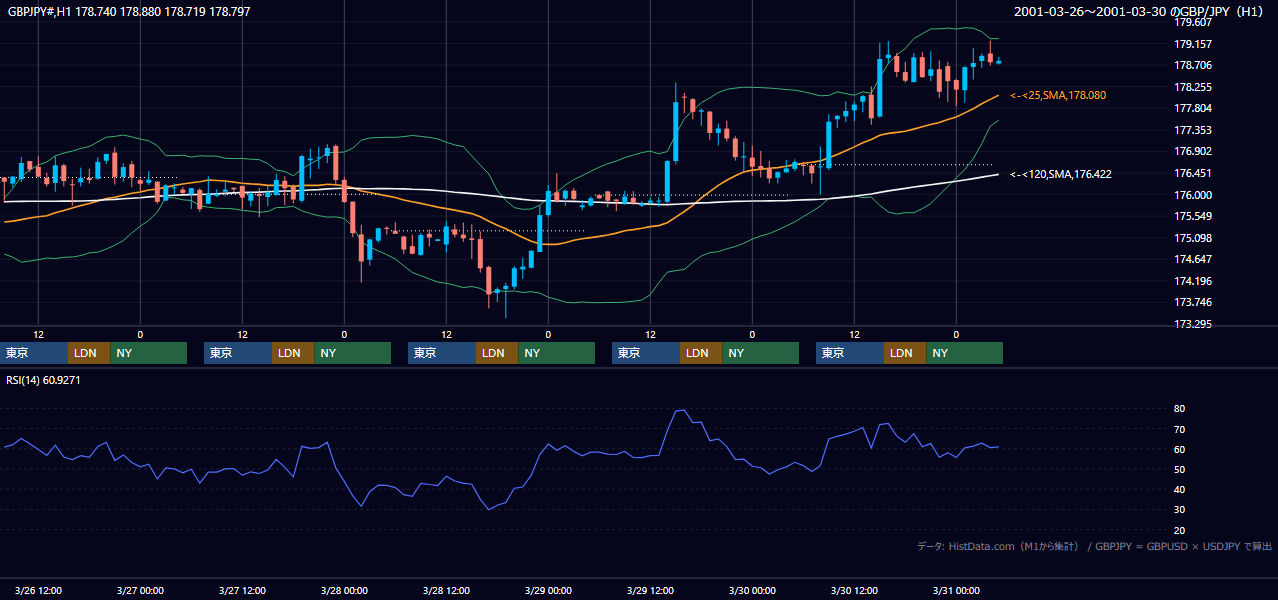Click the 173.295 price axis label
Screen dimensions: 1278x600
[1192, 324]
